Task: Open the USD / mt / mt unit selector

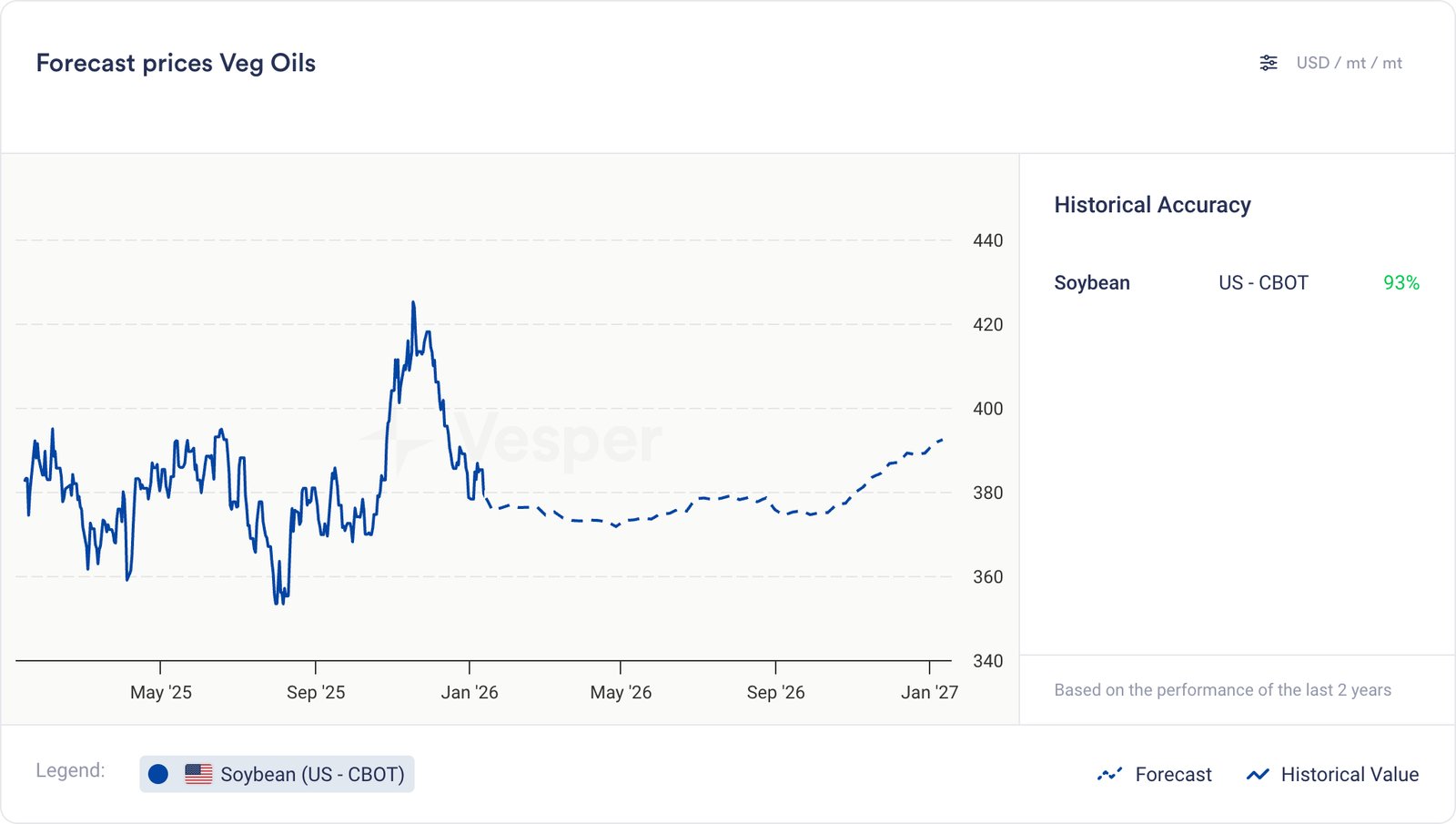Action: coord(1349,63)
